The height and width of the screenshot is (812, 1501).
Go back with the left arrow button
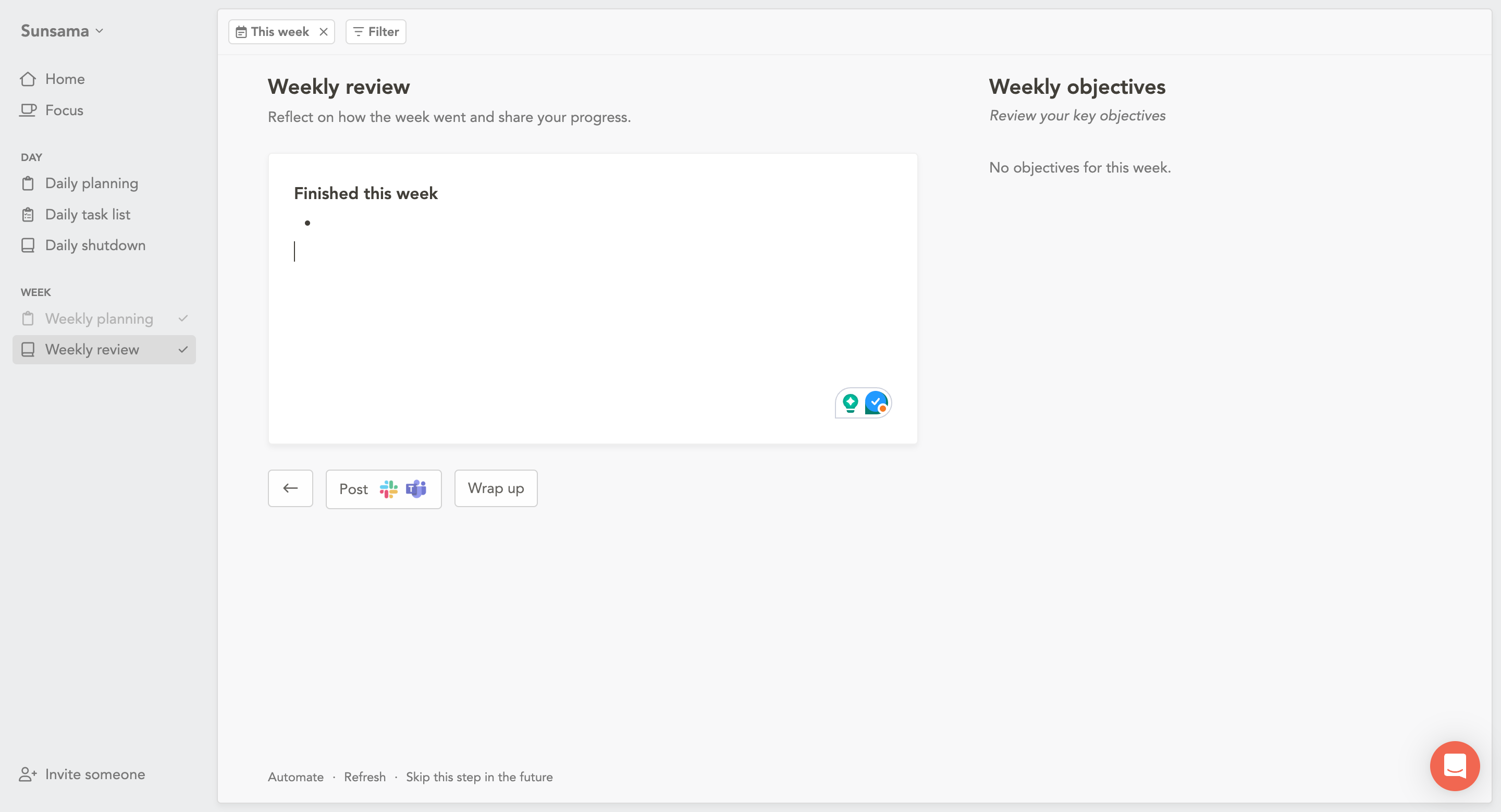tap(290, 488)
